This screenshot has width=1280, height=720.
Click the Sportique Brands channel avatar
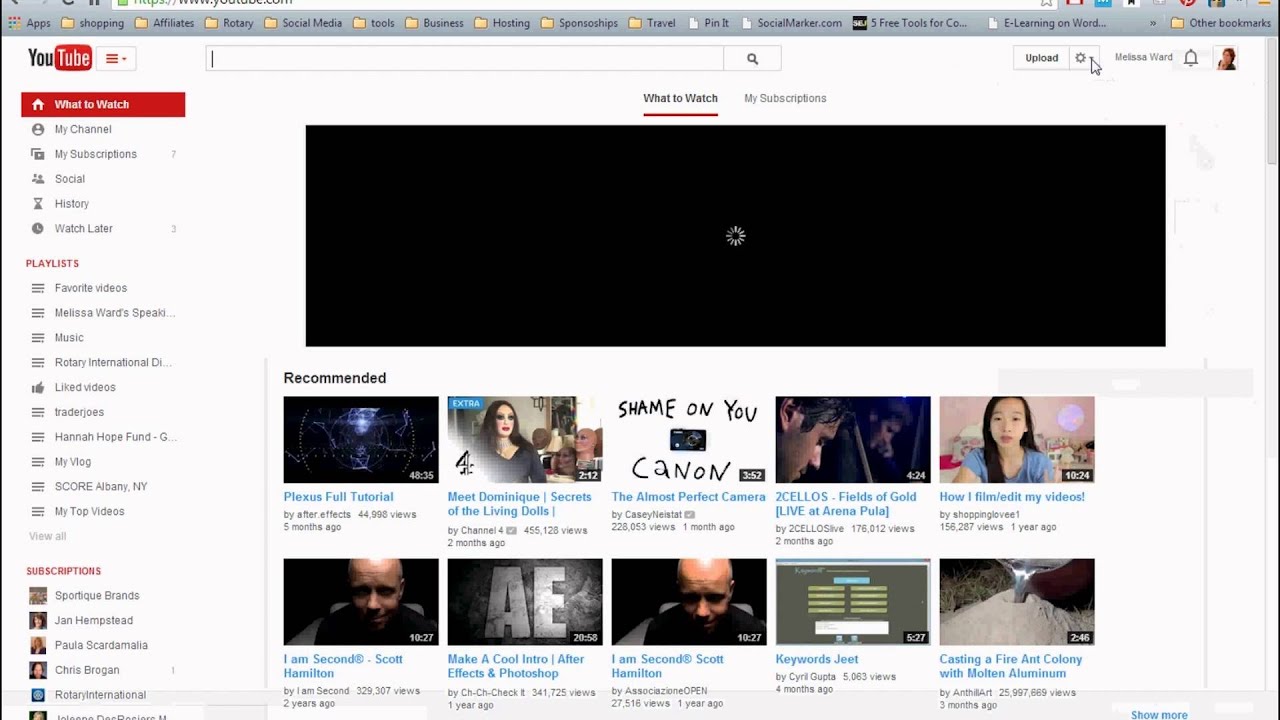tap(38, 596)
